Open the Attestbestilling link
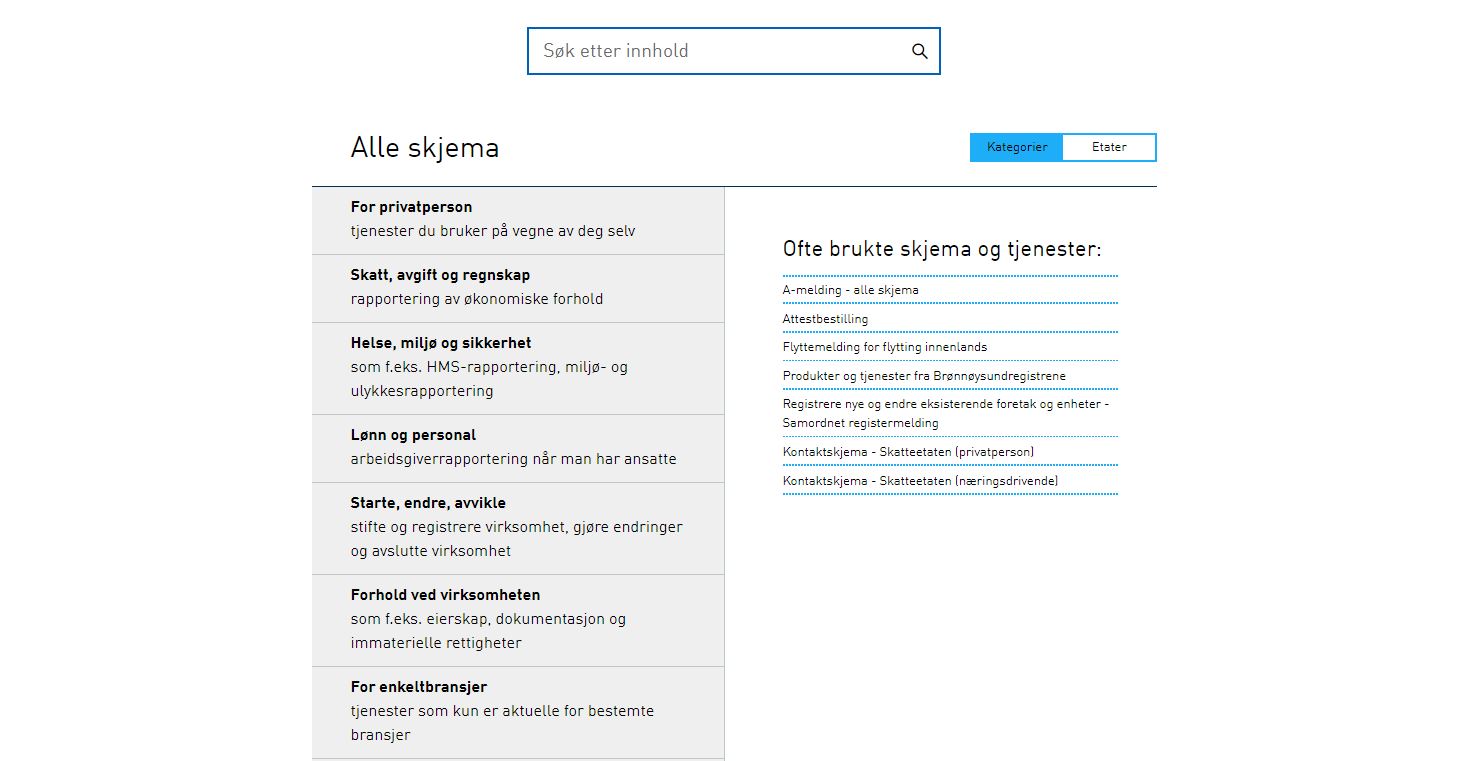This screenshot has width=1470, height=761. click(825, 319)
